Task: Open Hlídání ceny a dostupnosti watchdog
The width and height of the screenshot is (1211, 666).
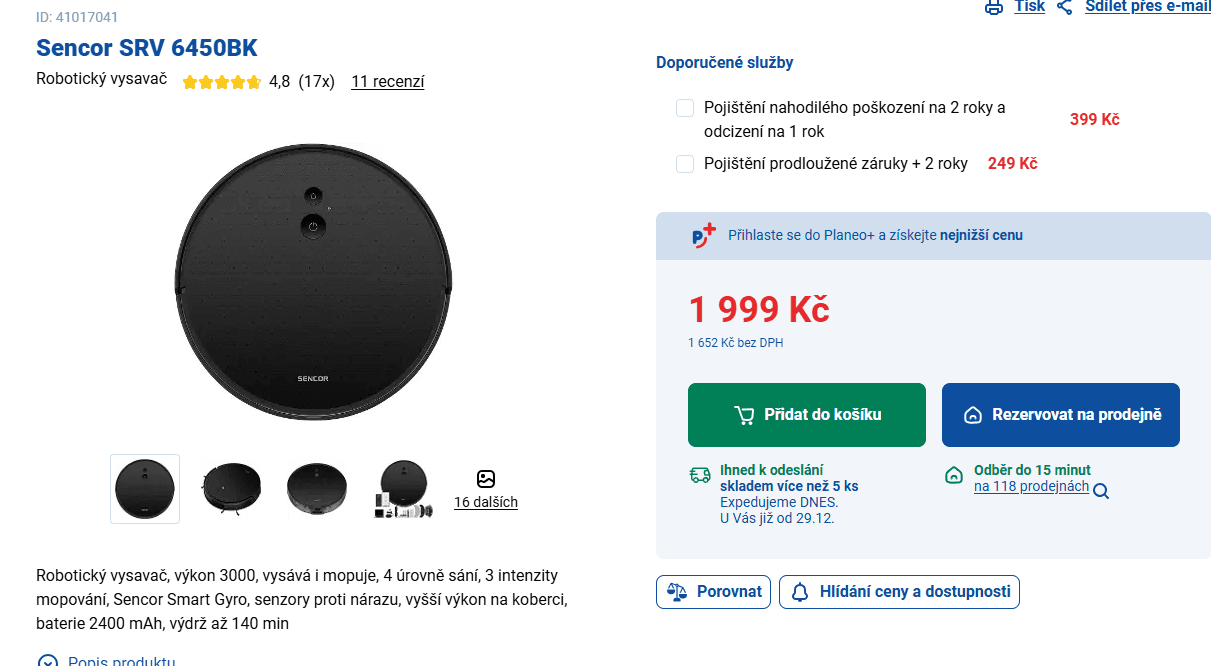Action: coord(899,592)
